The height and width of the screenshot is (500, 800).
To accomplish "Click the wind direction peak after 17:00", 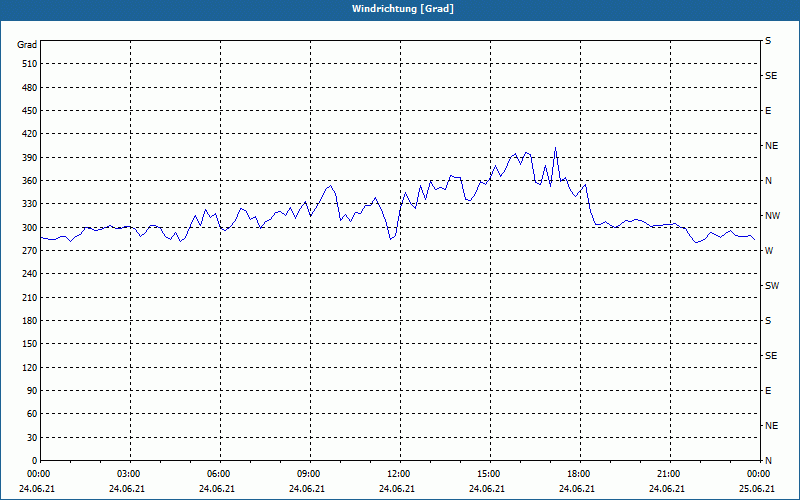I will [555, 148].
